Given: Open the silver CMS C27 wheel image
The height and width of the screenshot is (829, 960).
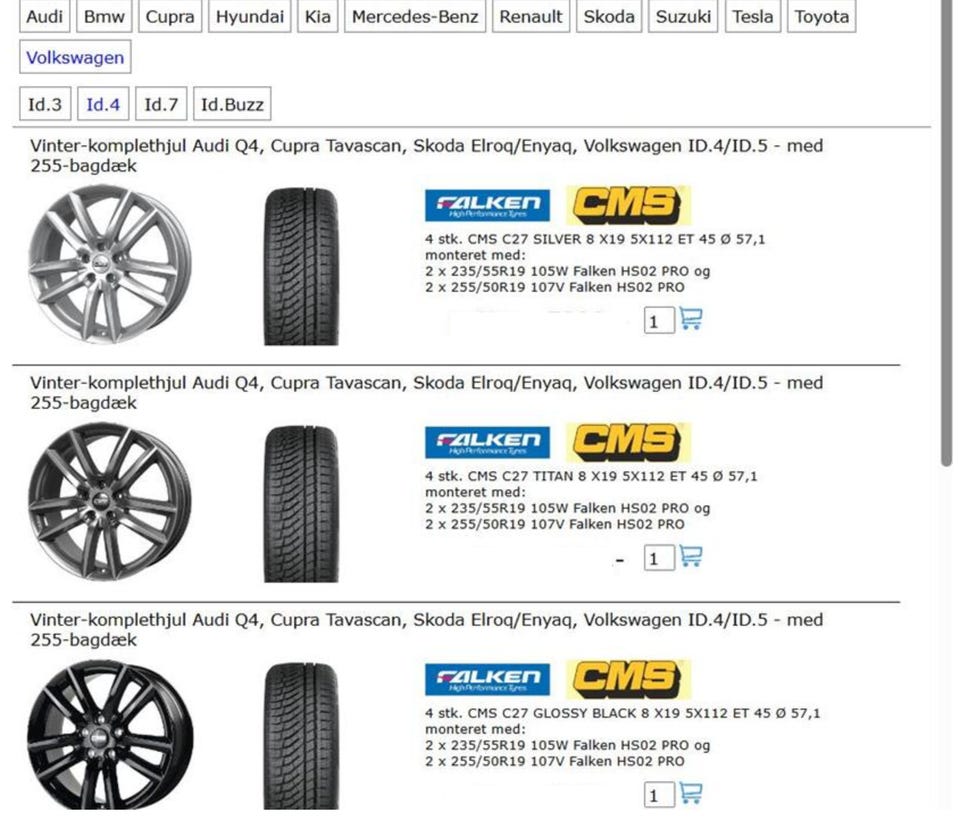Looking at the screenshot, I should point(109,265).
